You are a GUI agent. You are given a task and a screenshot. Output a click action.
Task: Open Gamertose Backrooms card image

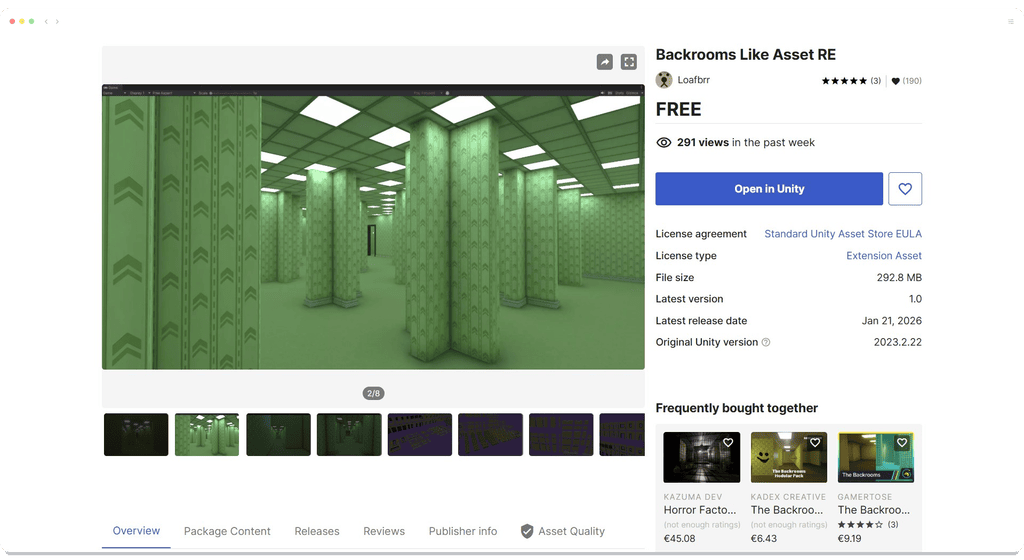(x=876, y=457)
